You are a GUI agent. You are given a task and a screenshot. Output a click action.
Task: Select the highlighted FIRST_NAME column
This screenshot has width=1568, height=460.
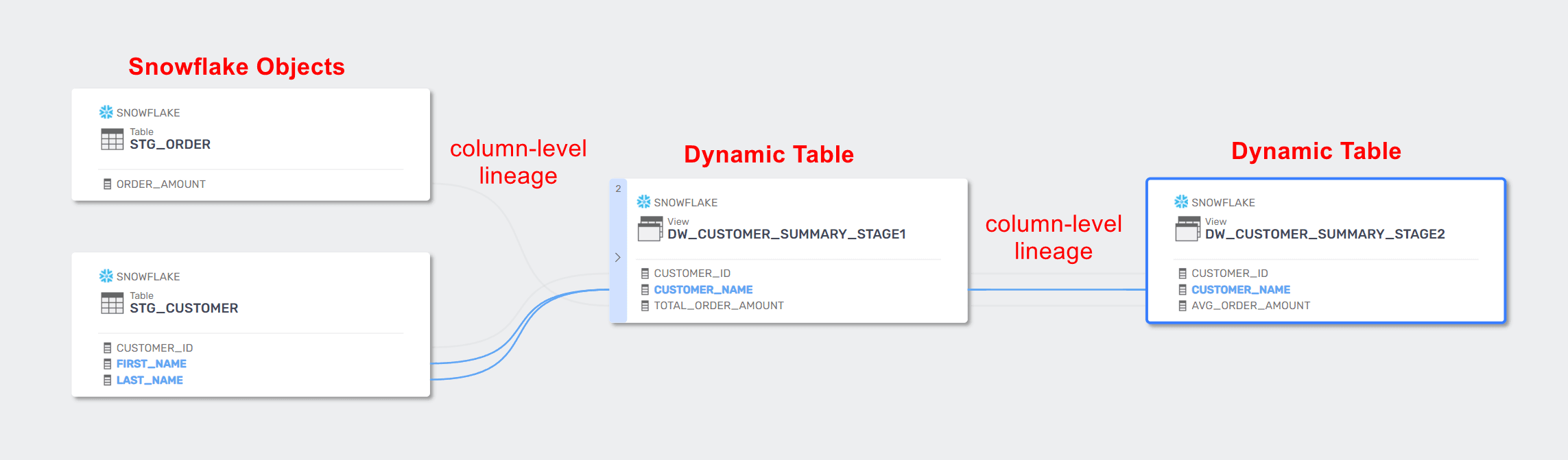[152, 364]
